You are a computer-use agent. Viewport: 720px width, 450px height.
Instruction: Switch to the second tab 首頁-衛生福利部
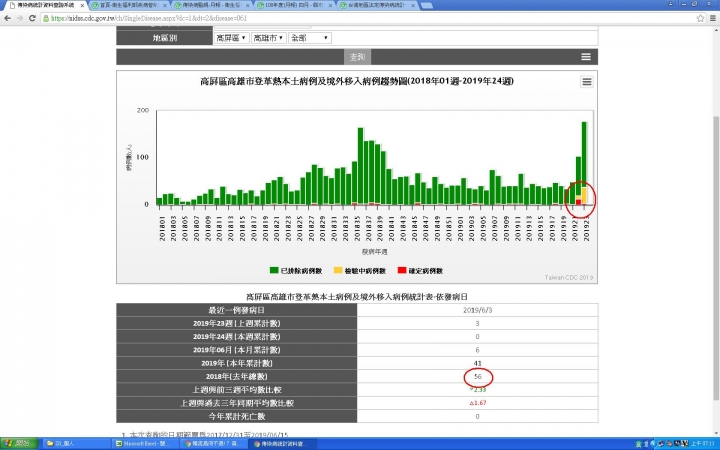129,6
